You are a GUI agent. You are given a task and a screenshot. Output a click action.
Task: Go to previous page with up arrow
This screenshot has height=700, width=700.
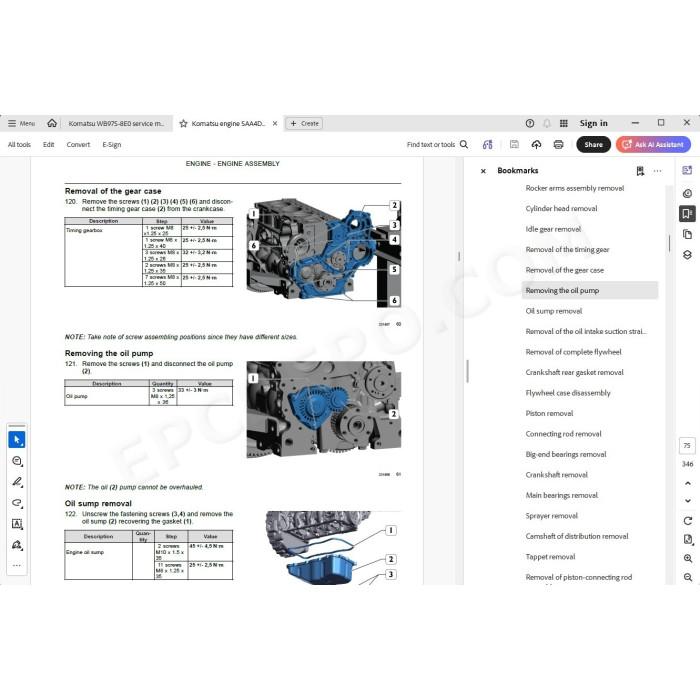tap(688, 483)
